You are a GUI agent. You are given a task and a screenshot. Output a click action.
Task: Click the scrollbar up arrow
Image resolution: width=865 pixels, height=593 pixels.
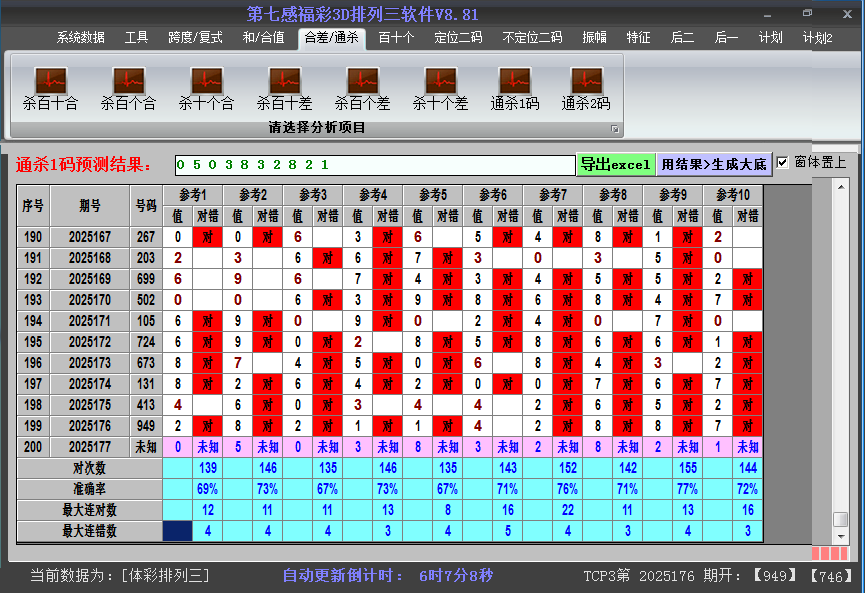pos(841,188)
